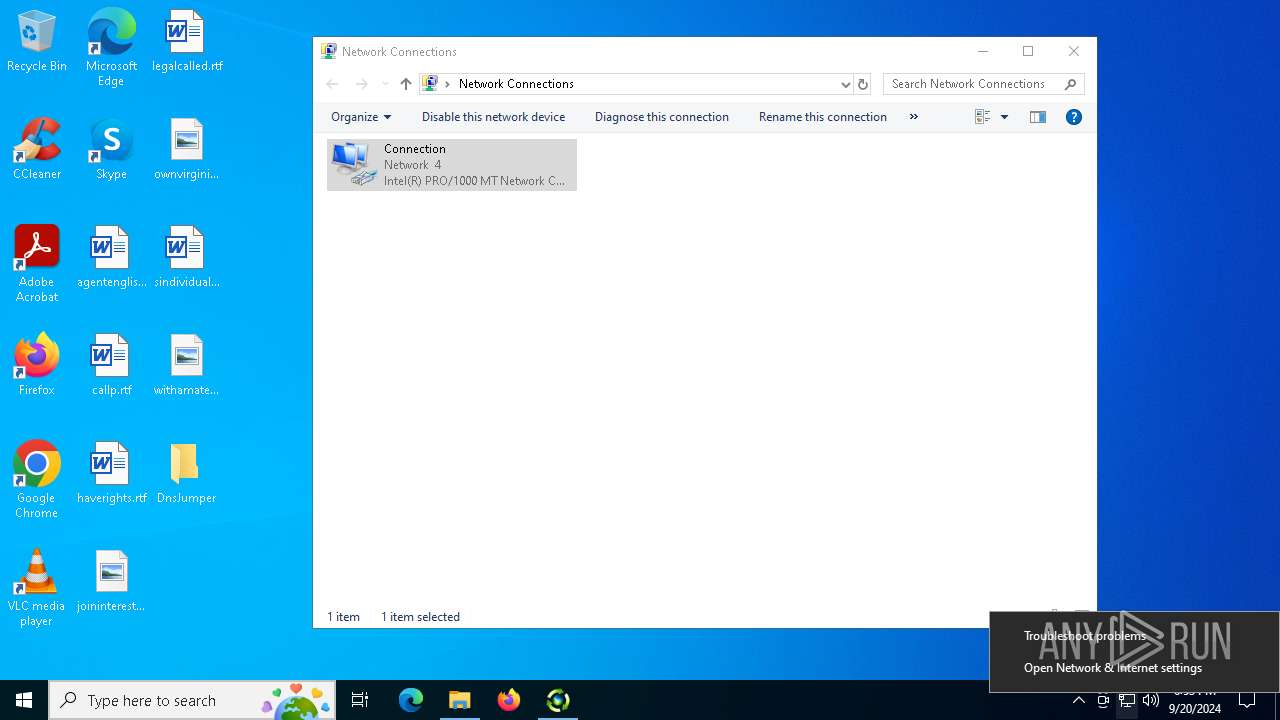Refresh the Network Connections view
1280x720 pixels.
tap(863, 84)
